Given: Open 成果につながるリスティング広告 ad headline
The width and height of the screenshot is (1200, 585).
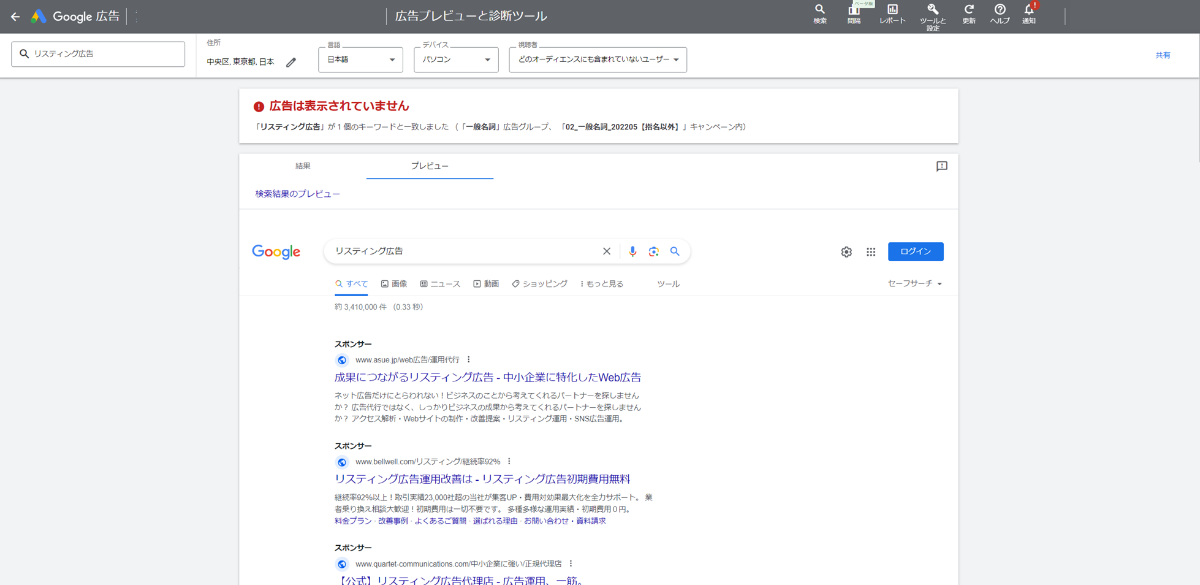Looking at the screenshot, I should [488, 377].
